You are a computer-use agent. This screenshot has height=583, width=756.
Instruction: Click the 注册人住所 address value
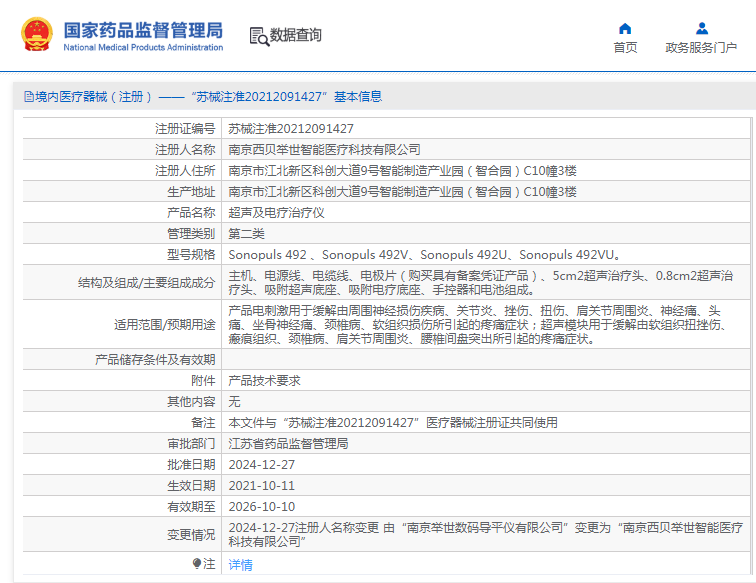pos(402,171)
